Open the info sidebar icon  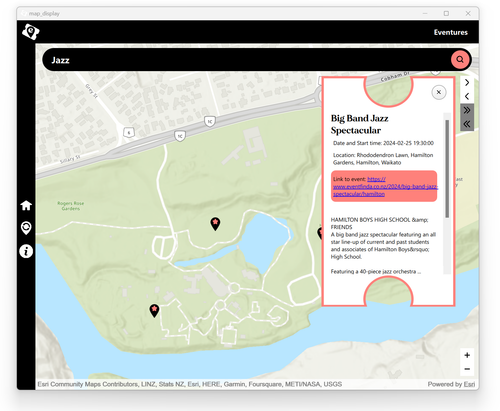coord(26,251)
